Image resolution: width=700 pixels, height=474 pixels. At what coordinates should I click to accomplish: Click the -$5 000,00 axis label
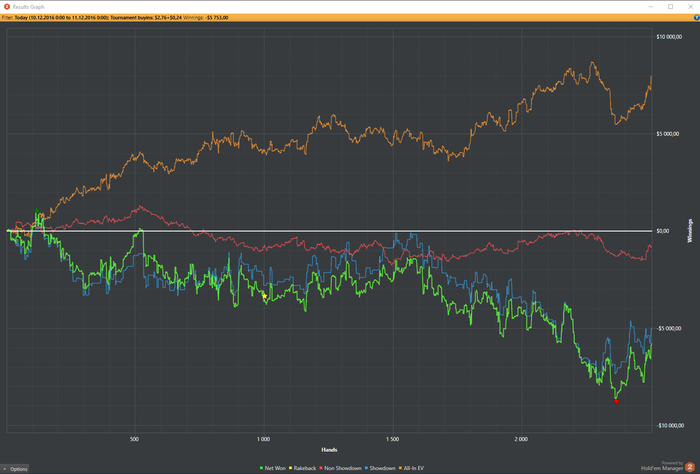point(668,328)
